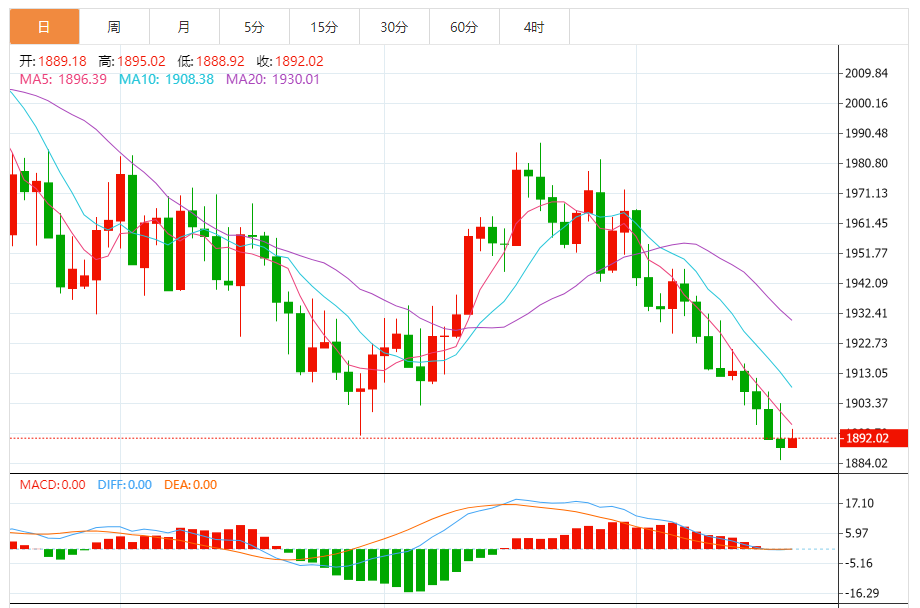The width and height of the screenshot is (920, 608).
Task: Click the lowest green MACD histogram bar
Action: pyautogui.click(x=409, y=570)
